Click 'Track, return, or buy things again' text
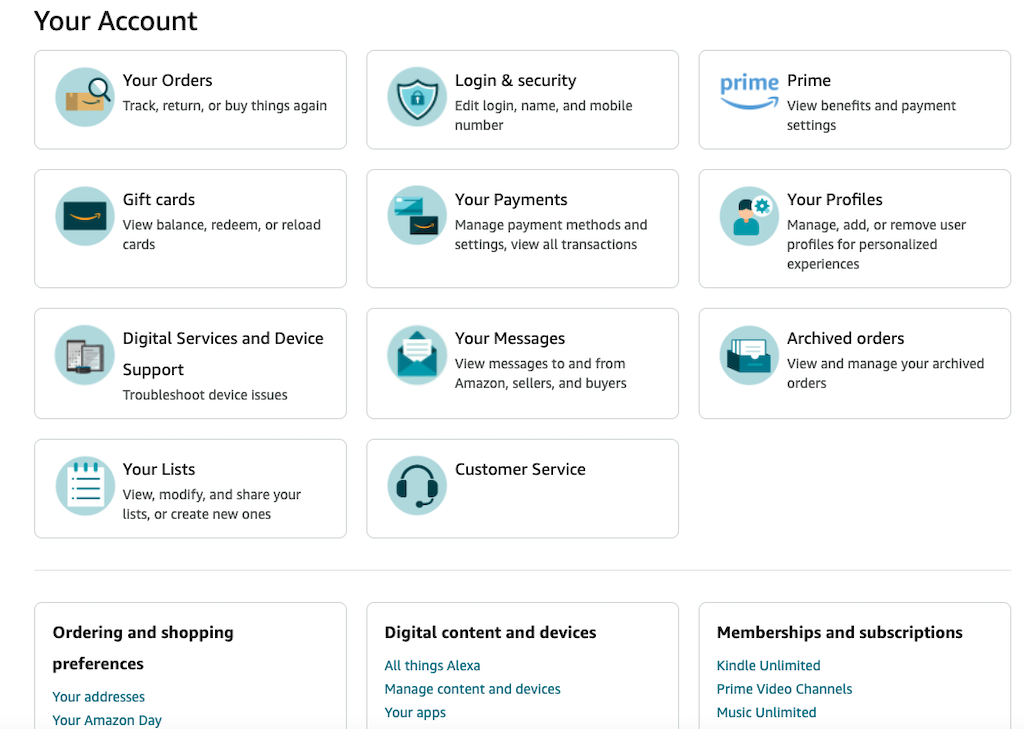This screenshot has height=729, width=1024. [x=225, y=106]
